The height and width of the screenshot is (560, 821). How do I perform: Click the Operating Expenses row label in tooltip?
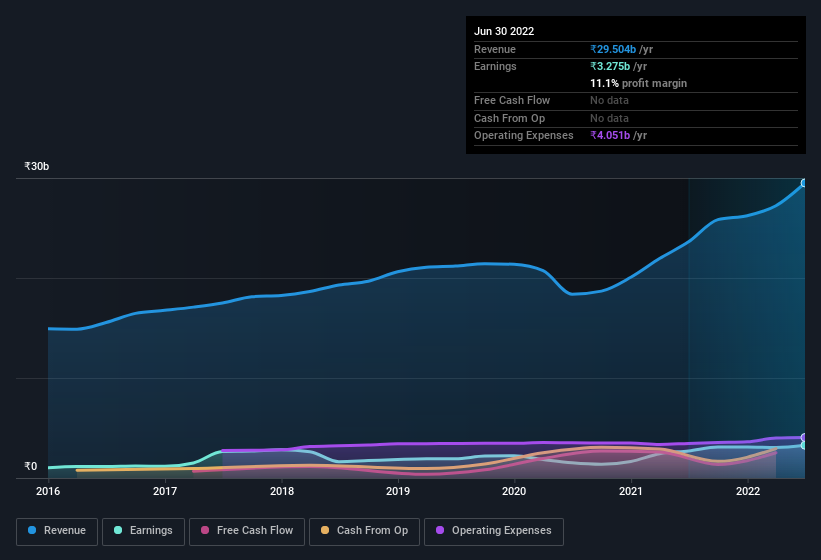(x=524, y=136)
